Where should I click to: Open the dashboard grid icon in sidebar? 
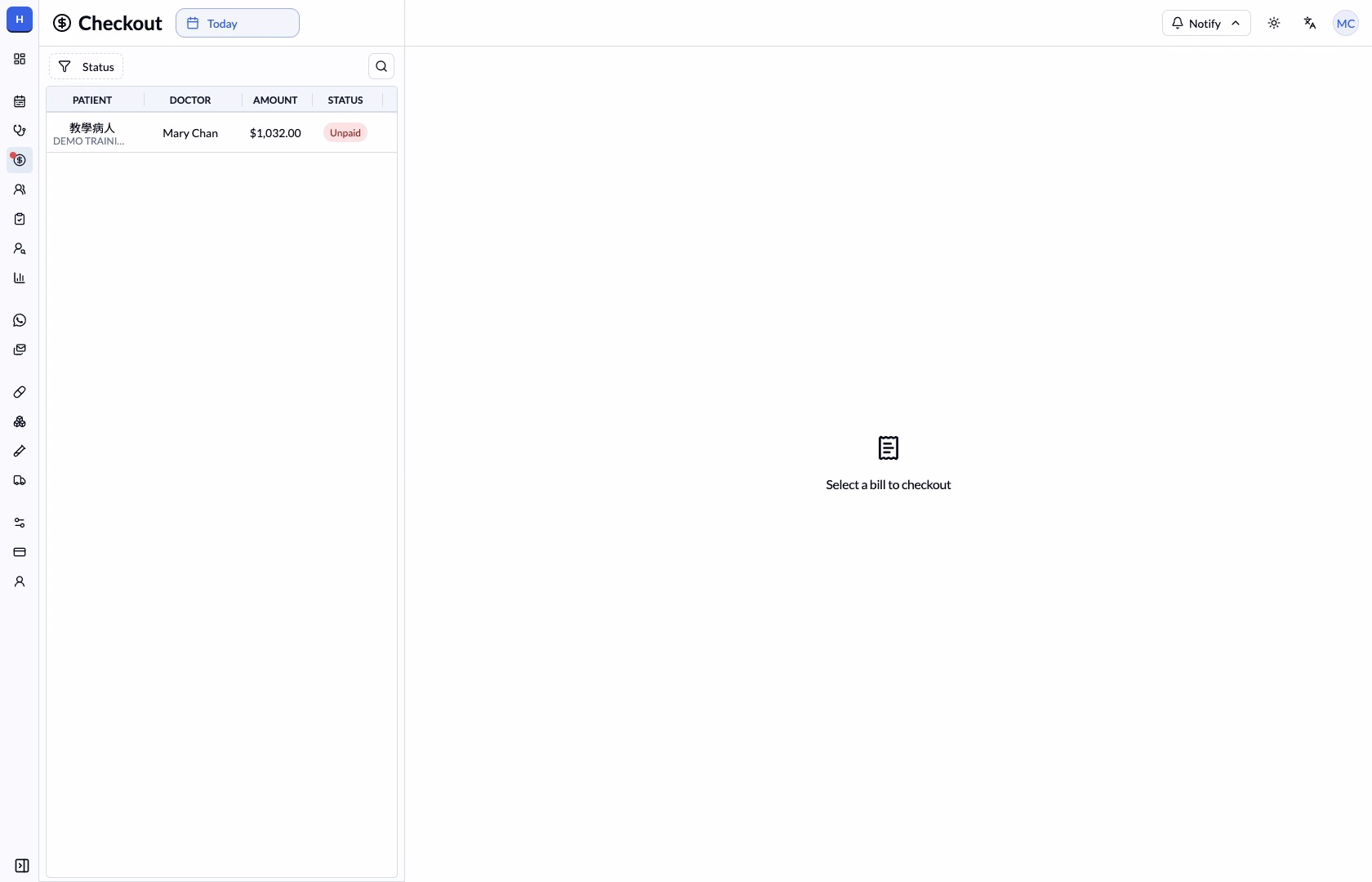pyautogui.click(x=20, y=59)
